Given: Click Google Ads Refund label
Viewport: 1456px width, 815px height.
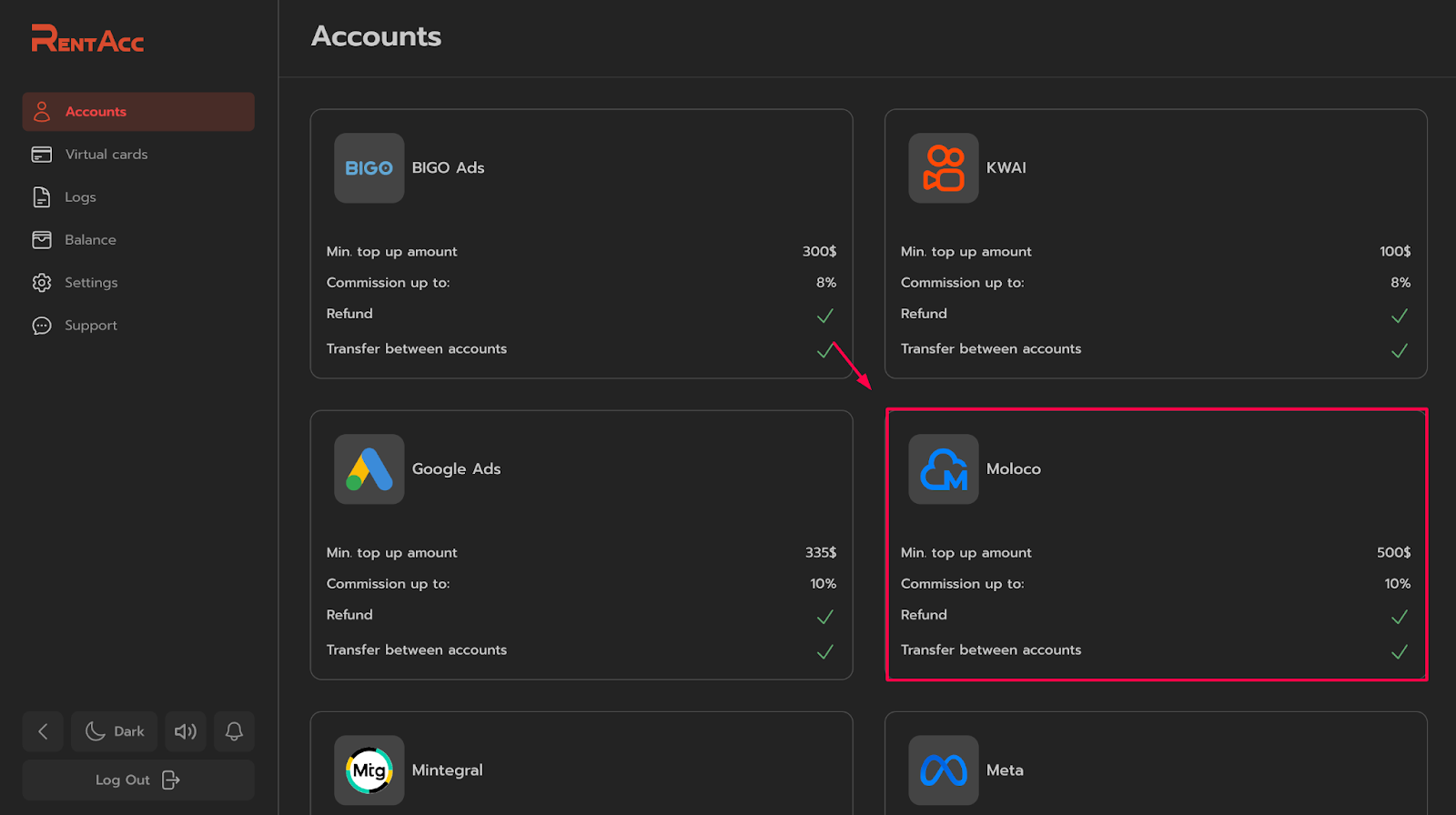Looking at the screenshot, I should [349, 615].
